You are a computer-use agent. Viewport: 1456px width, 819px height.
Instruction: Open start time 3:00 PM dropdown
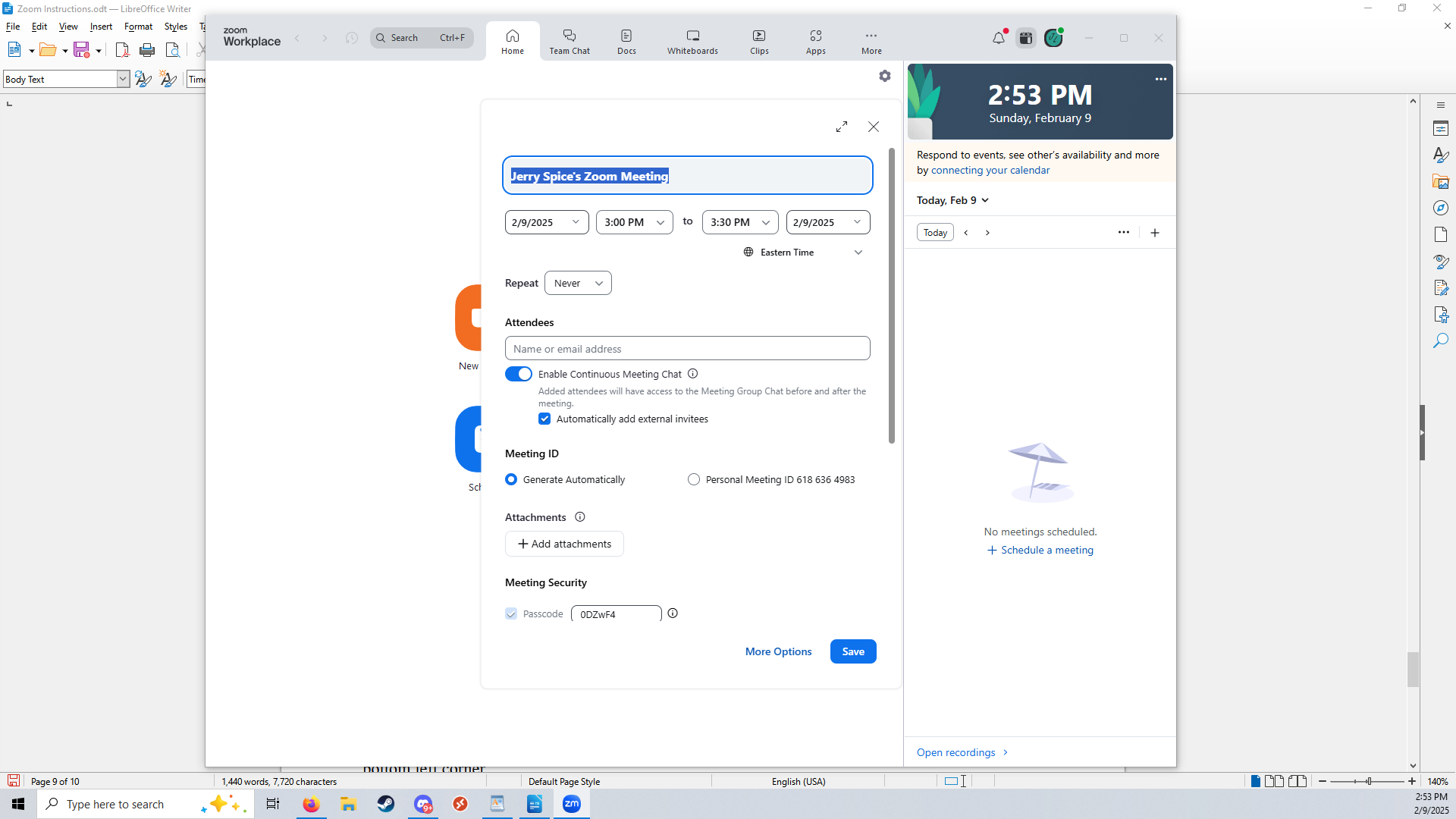point(635,222)
